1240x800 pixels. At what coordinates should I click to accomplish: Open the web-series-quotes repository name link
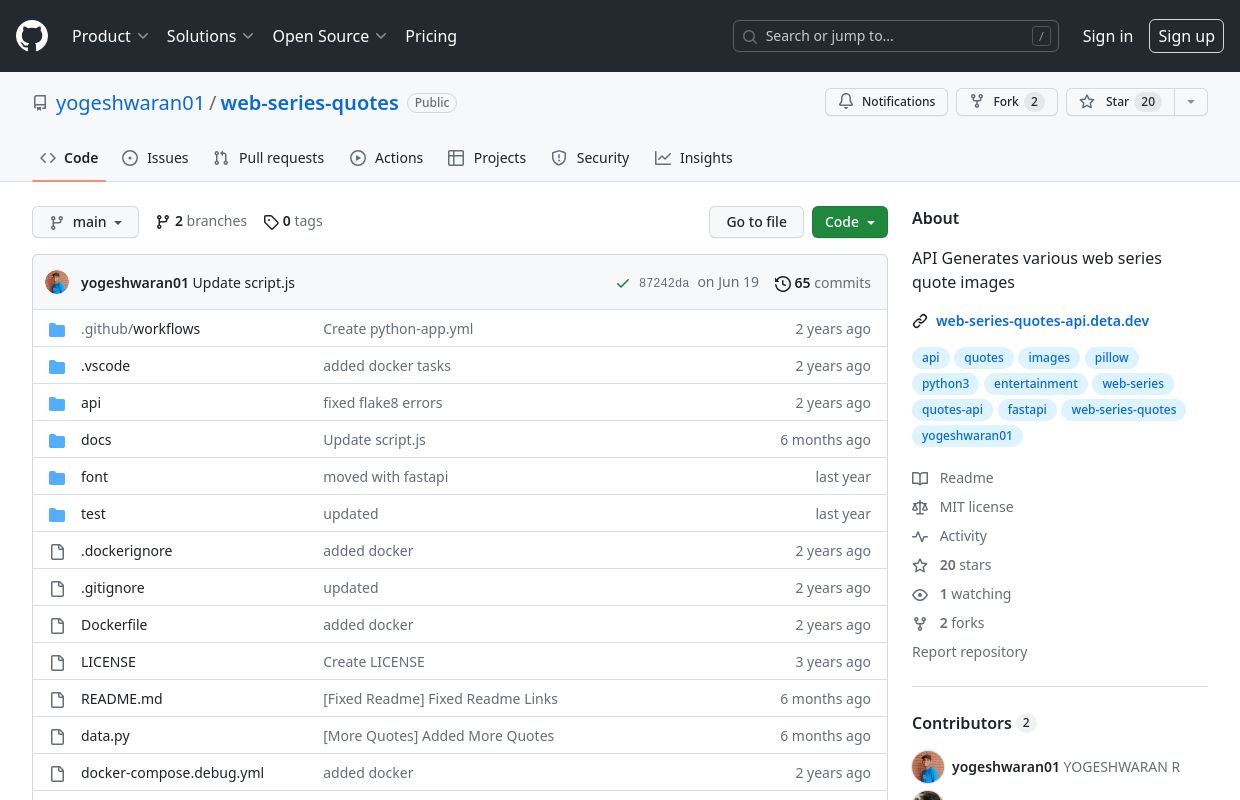click(309, 103)
